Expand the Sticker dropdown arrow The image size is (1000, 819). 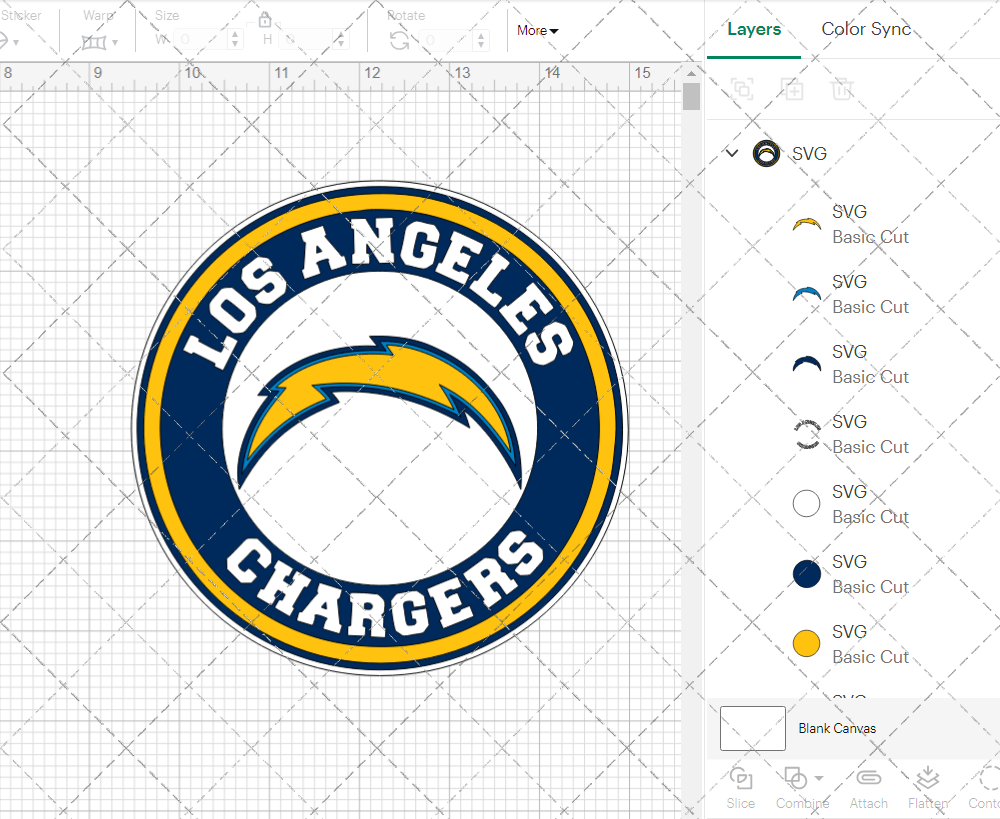(x=16, y=43)
